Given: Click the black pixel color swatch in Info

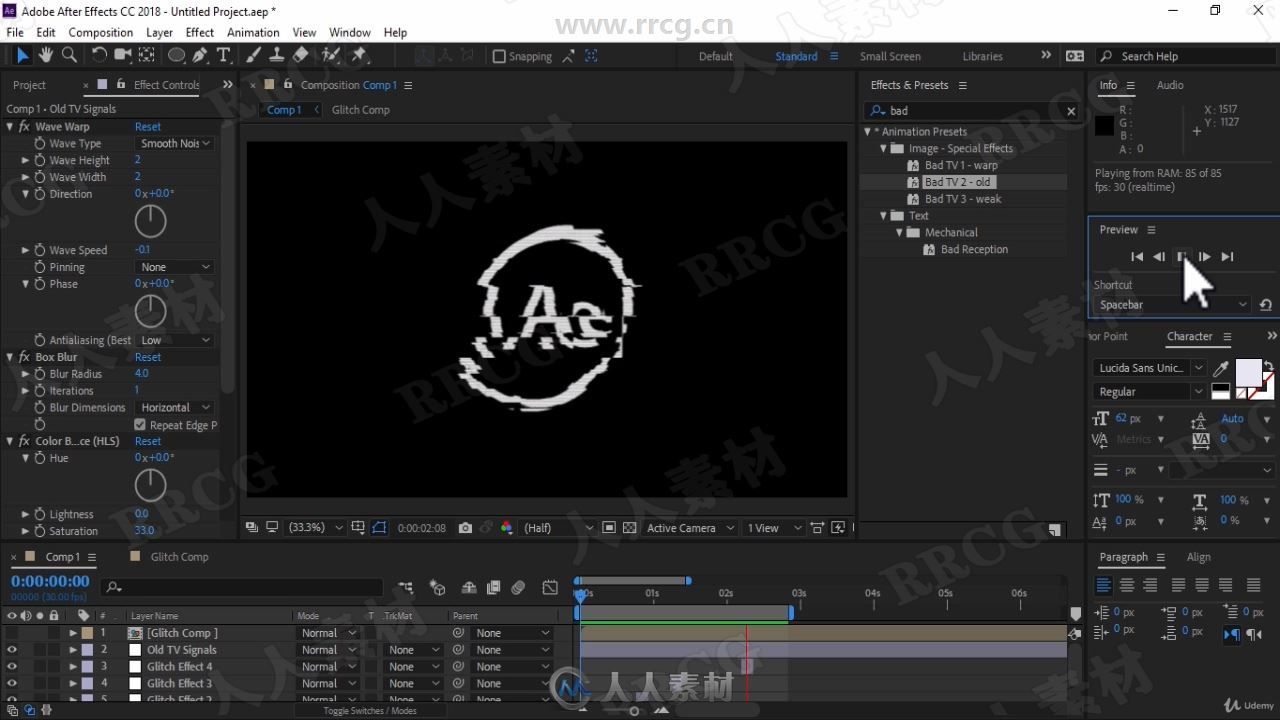Looking at the screenshot, I should coord(1104,126).
